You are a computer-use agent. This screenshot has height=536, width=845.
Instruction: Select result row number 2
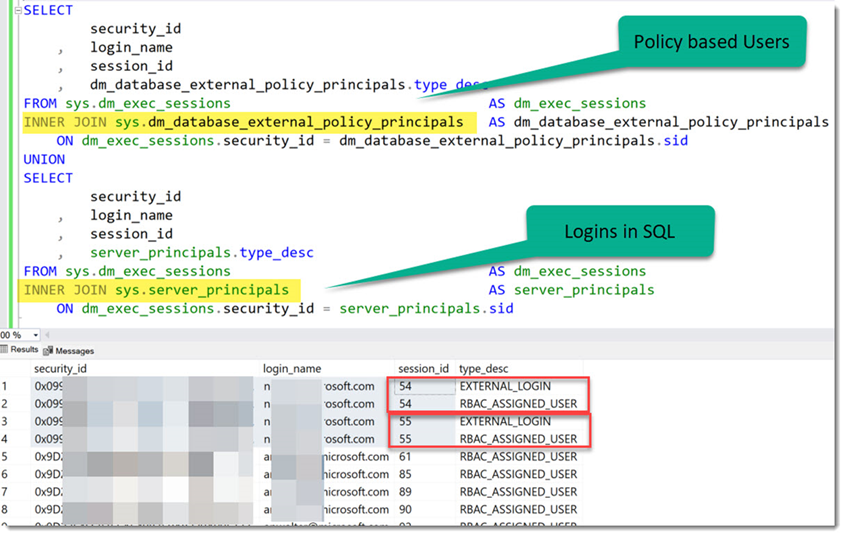[x=5, y=403]
